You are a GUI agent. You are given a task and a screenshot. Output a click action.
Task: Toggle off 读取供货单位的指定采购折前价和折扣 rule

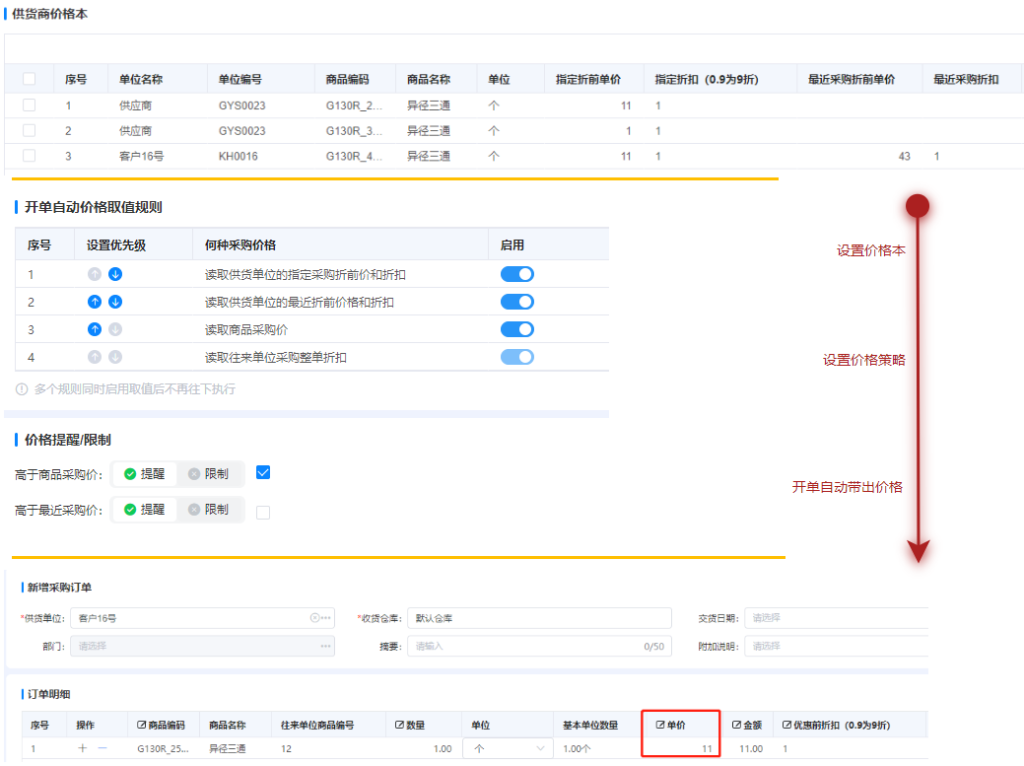click(517, 274)
